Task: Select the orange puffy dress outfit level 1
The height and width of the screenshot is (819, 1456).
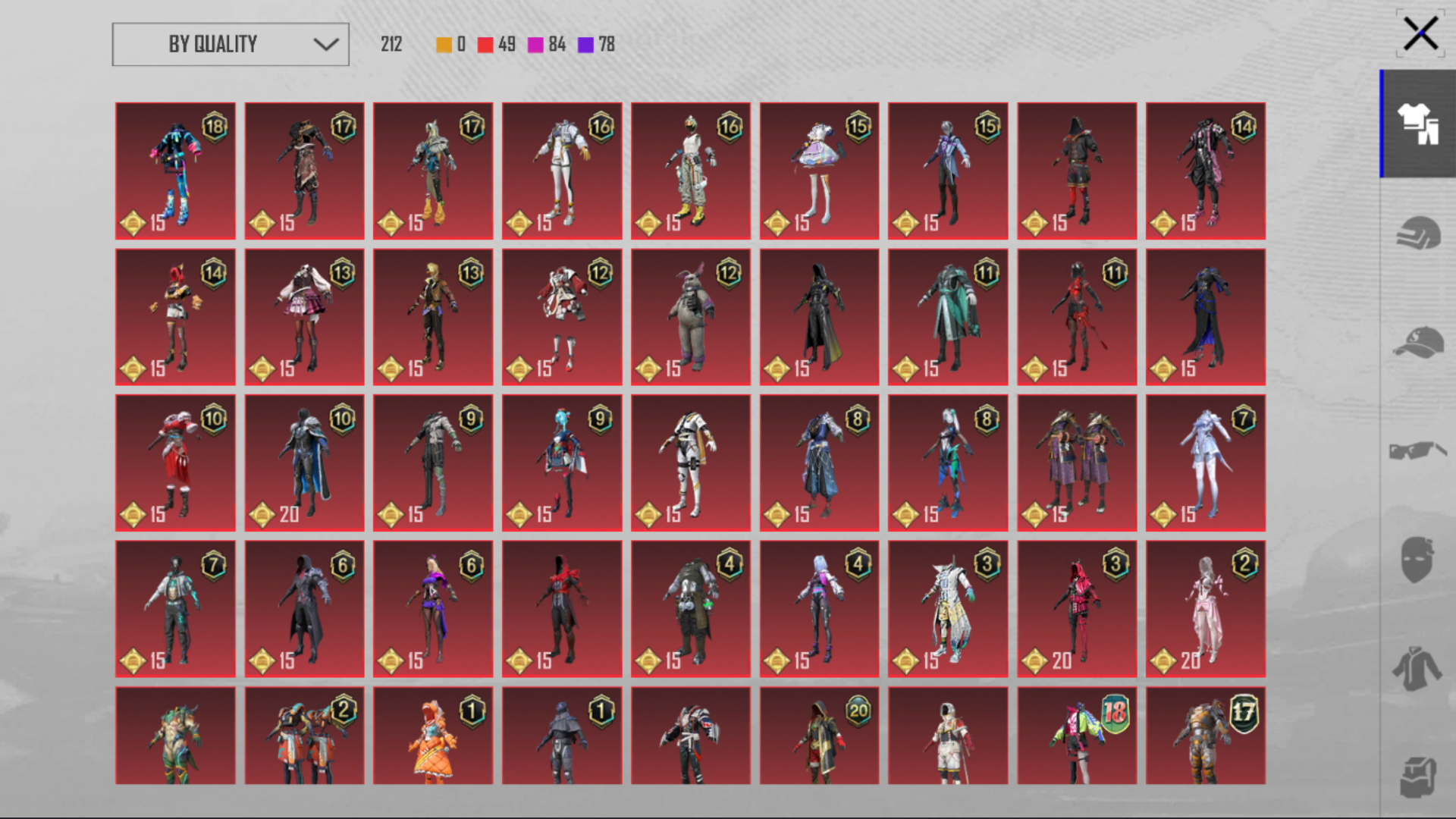Action: [433, 736]
